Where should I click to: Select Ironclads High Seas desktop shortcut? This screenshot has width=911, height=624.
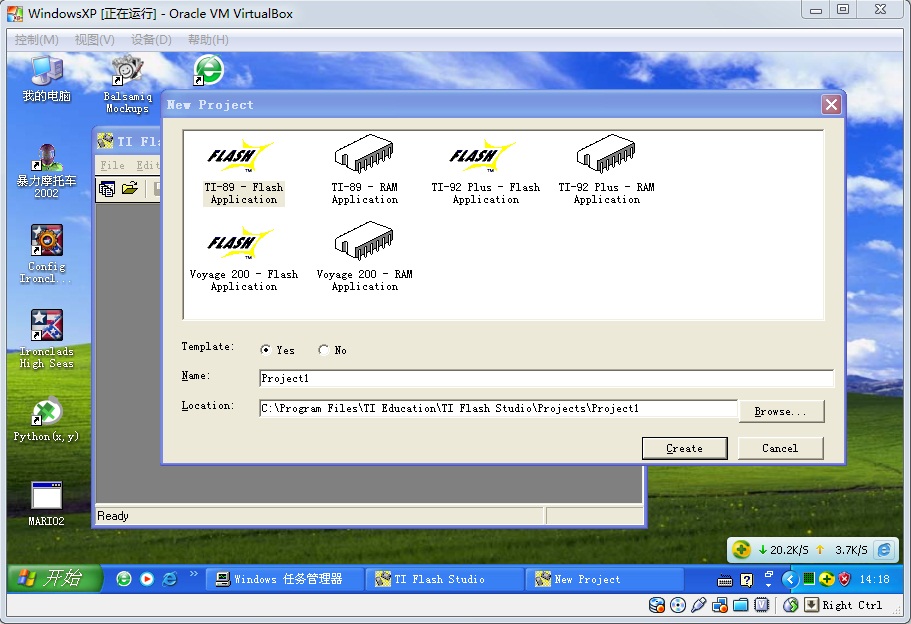(x=46, y=339)
